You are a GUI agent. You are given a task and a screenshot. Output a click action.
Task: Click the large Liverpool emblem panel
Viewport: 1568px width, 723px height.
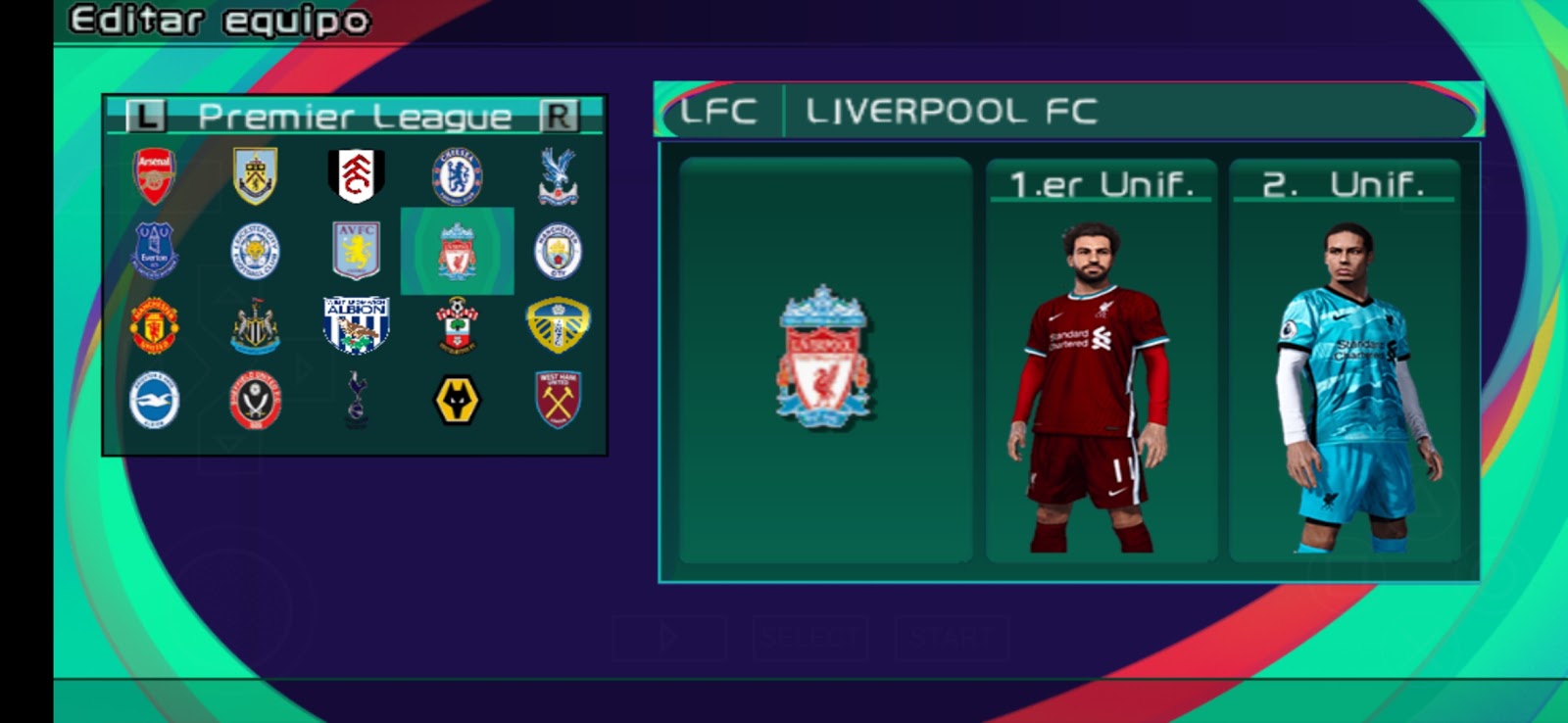click(825, 361)
